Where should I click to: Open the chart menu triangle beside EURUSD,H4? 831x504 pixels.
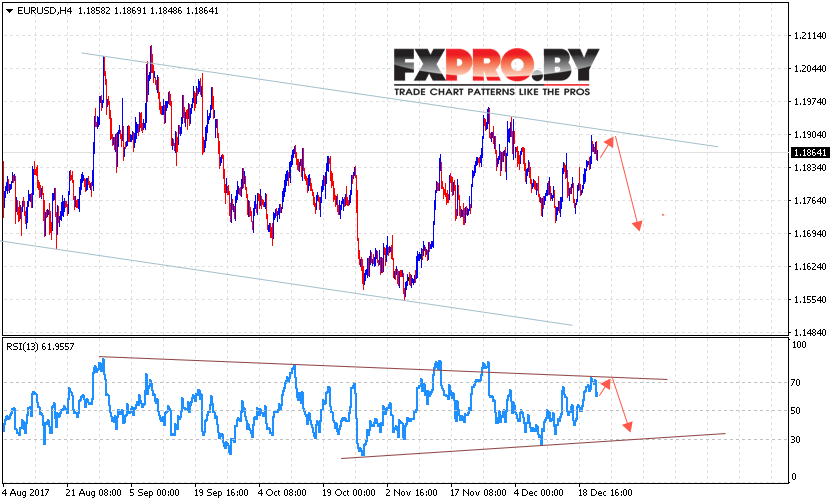pyautogui.click(x=9, y=11)
